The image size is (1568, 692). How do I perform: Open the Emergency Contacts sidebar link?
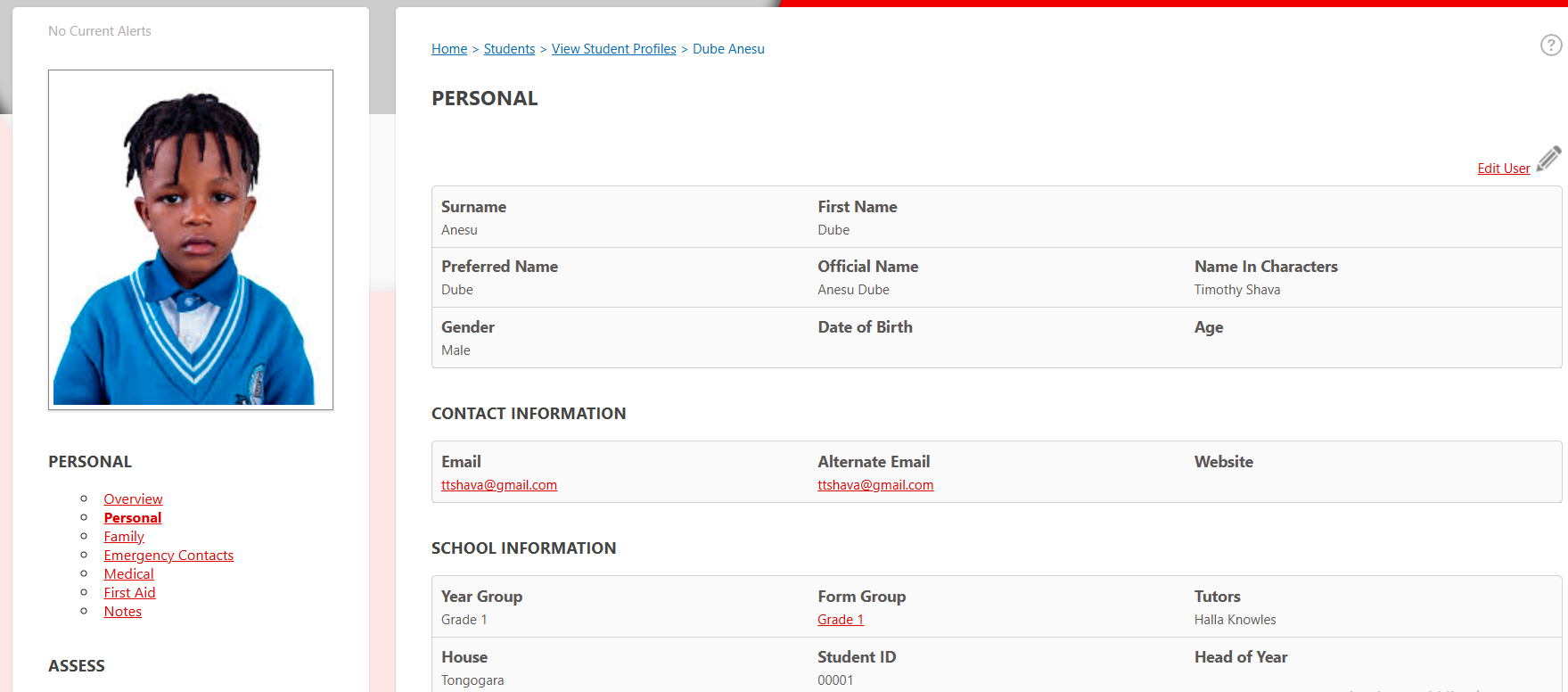(x=168, y=556)
